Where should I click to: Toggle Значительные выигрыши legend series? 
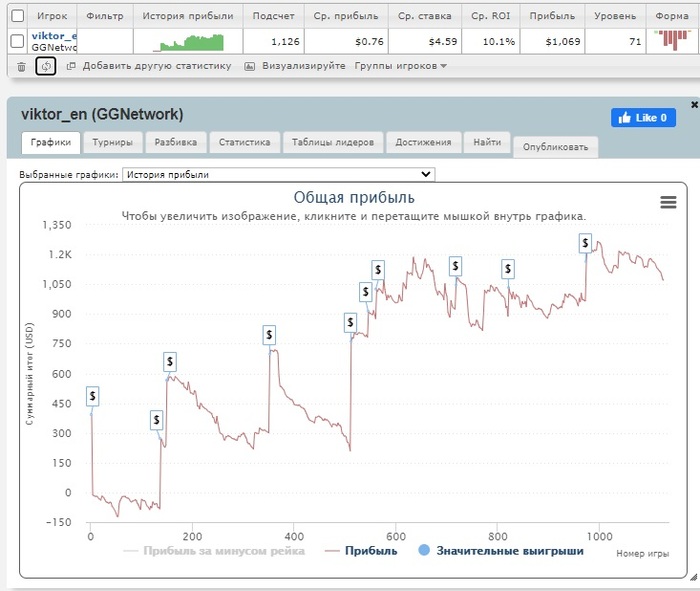click(x=501, y=551)
